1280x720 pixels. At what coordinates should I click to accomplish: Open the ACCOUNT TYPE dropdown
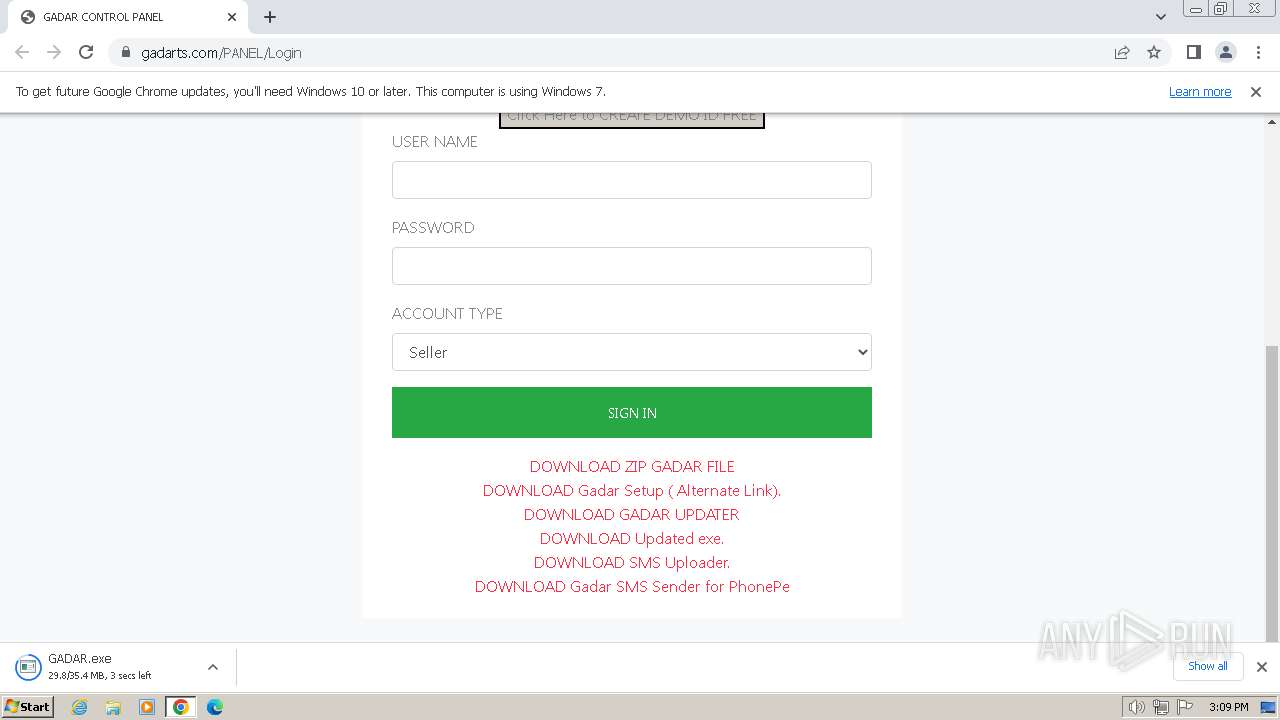(632, 352)
